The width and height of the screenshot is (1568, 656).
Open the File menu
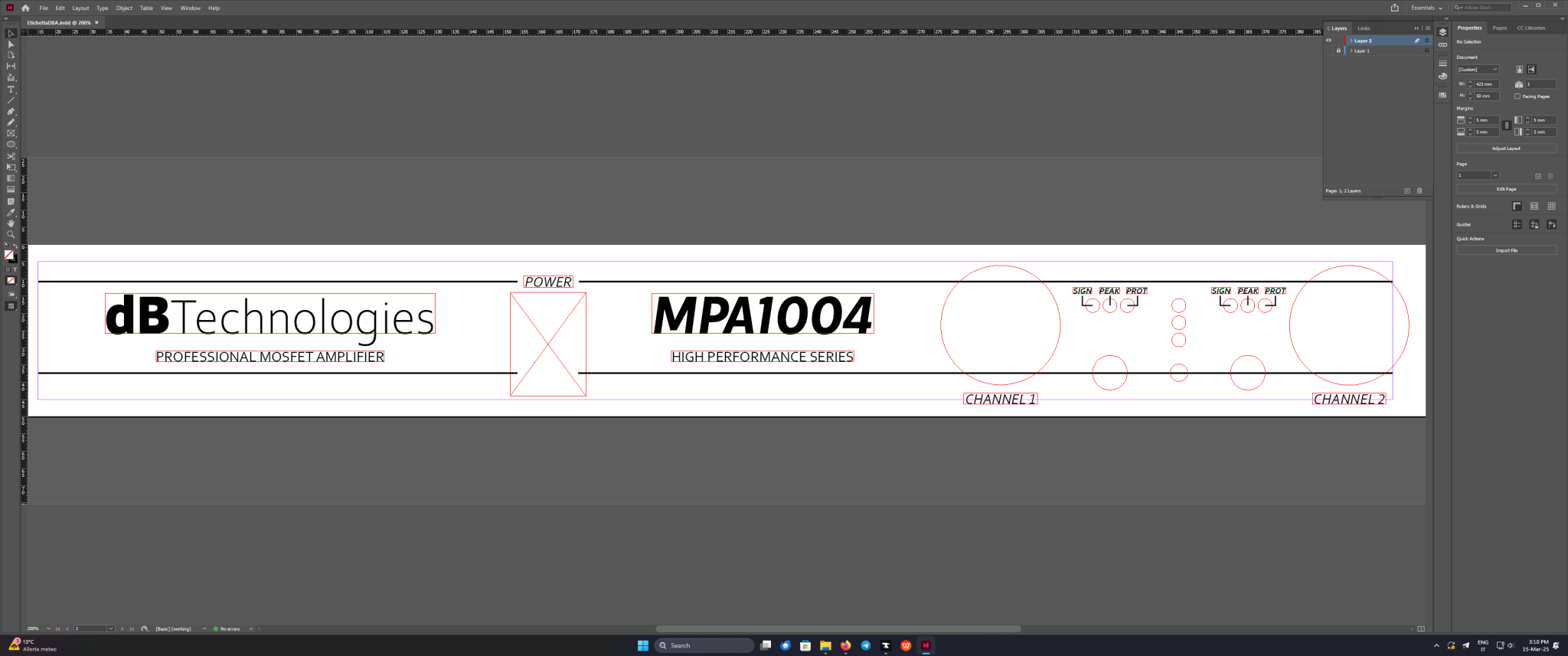(44, 8)
